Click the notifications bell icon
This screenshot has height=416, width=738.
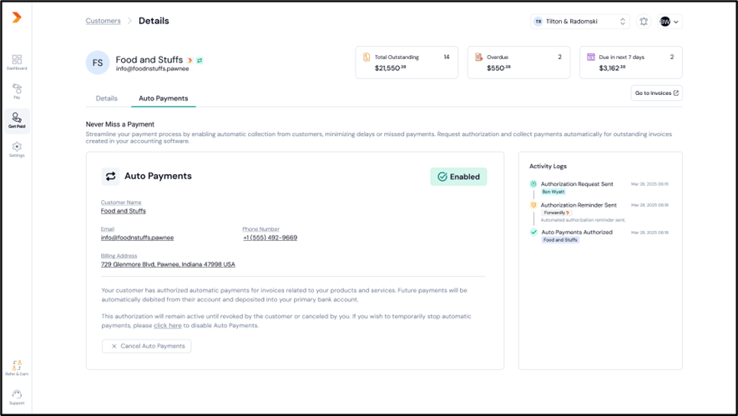[644, 21]
